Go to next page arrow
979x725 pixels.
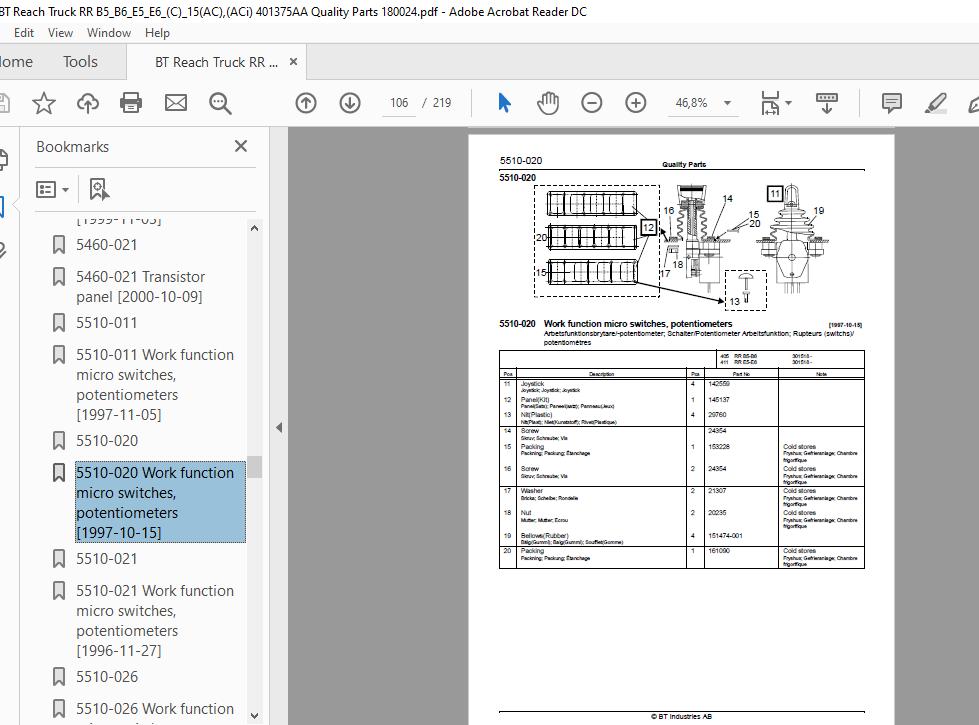350,103
